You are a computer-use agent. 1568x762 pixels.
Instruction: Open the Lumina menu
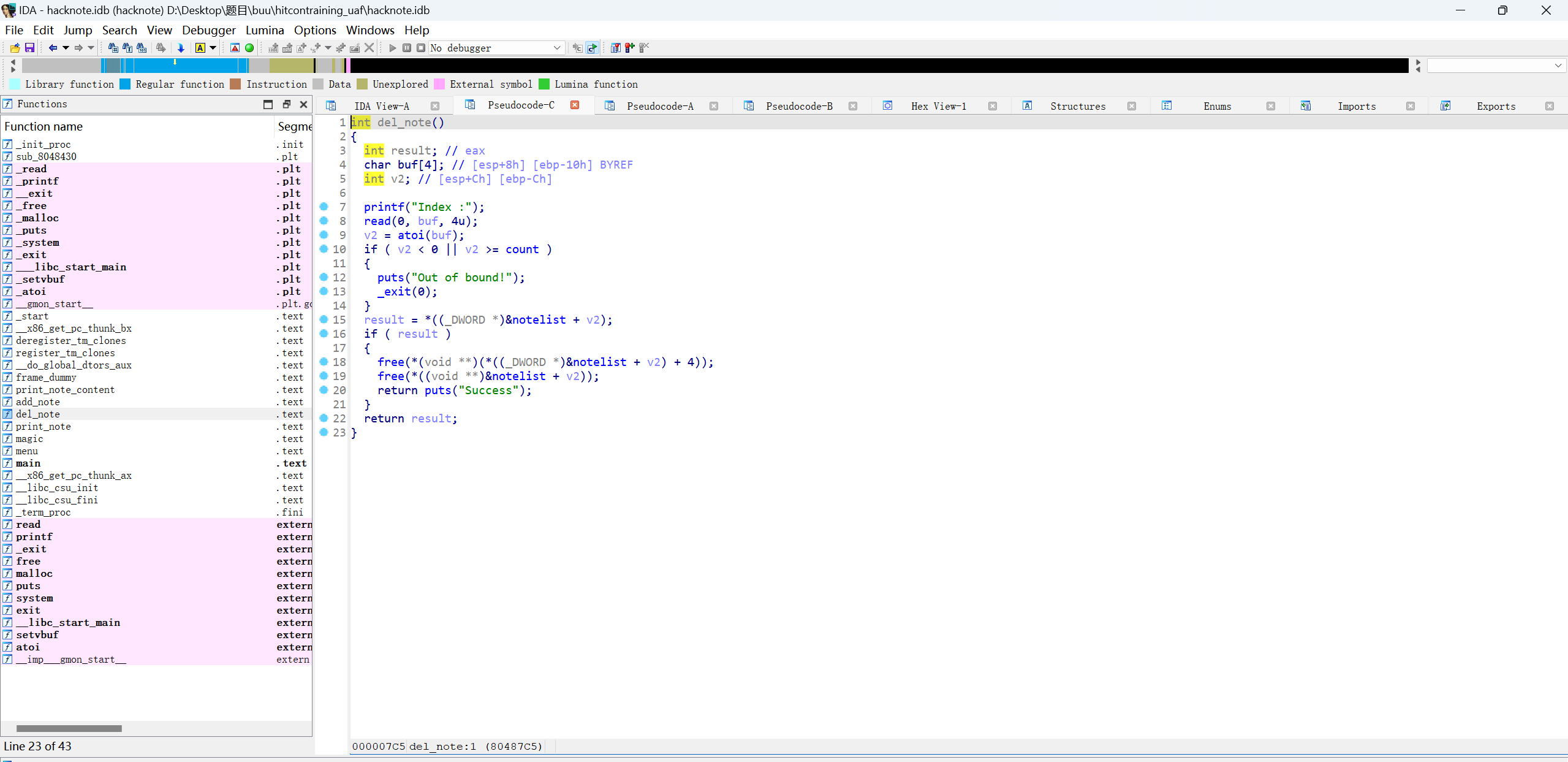point(265,30)
